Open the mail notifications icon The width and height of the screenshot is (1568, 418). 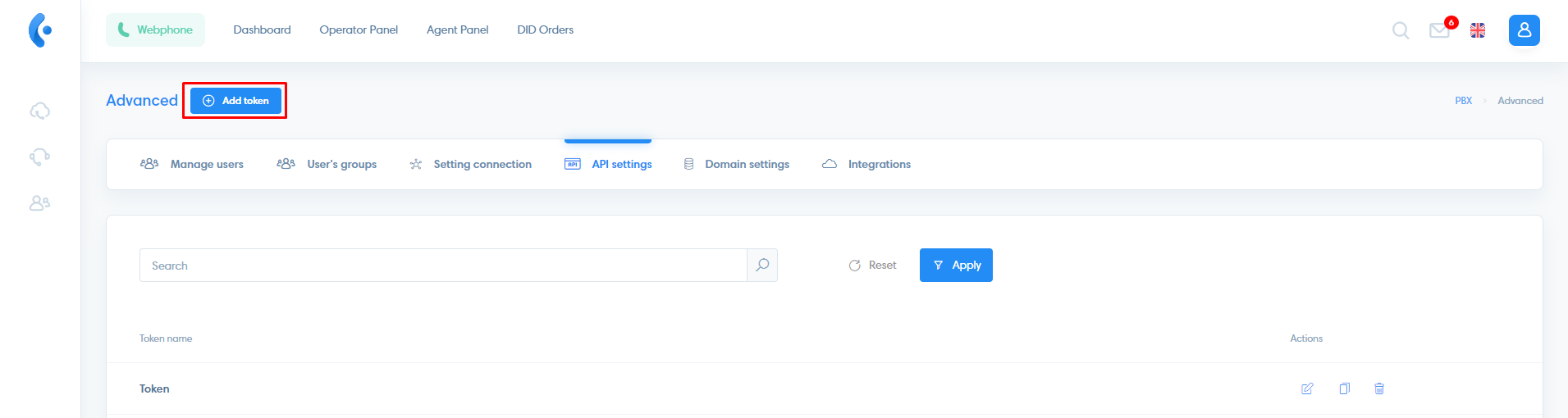(1439, 30)
